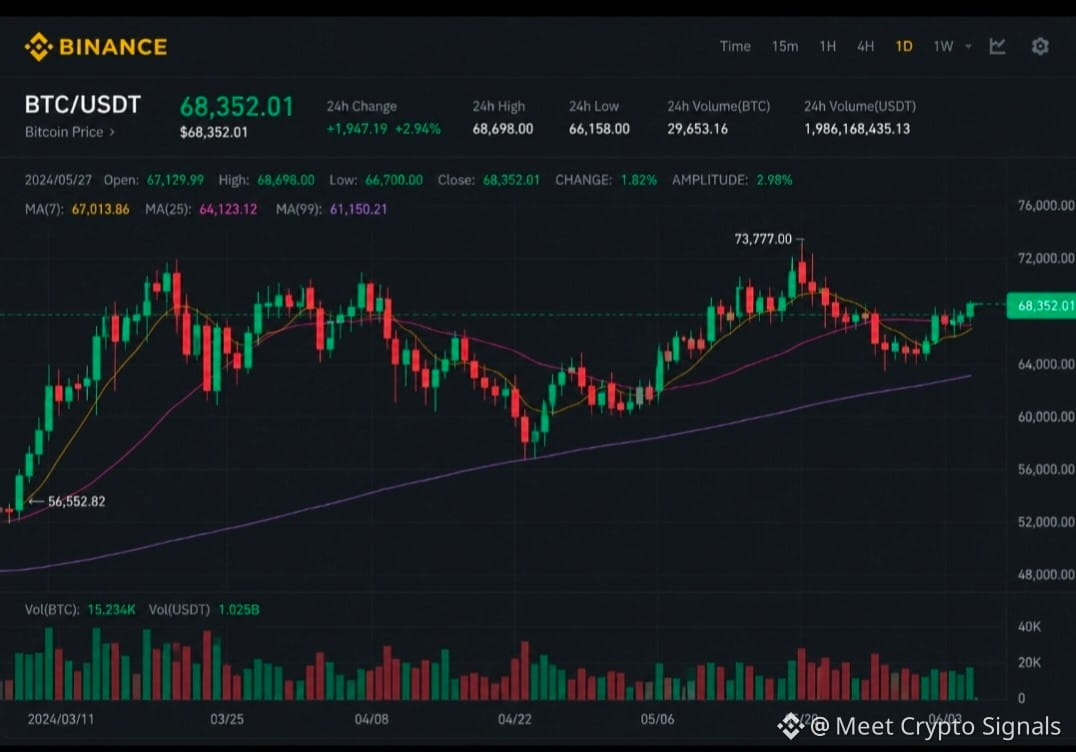Select the 1D interval
Viewport: 1076px width, 752px height.
pyautogui.click(x=904, y=46)
